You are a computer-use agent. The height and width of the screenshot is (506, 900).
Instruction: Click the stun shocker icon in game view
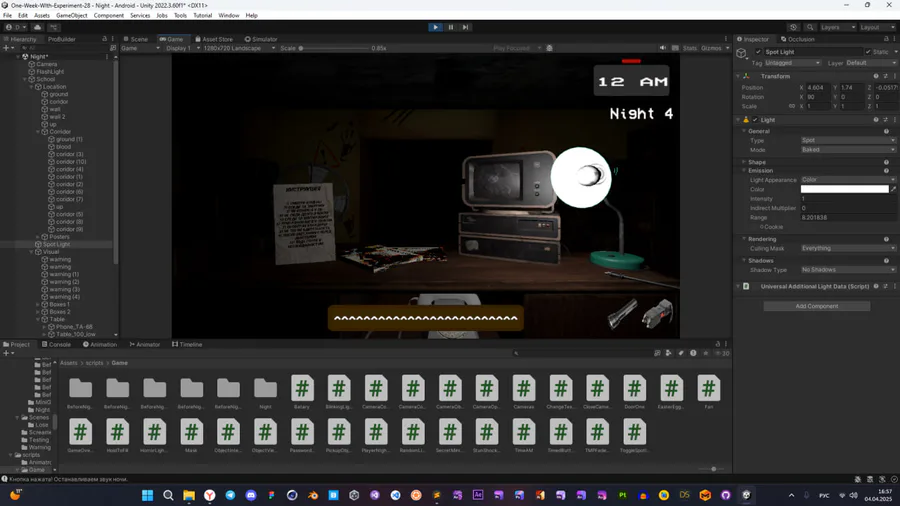click(x=657, y=313)
